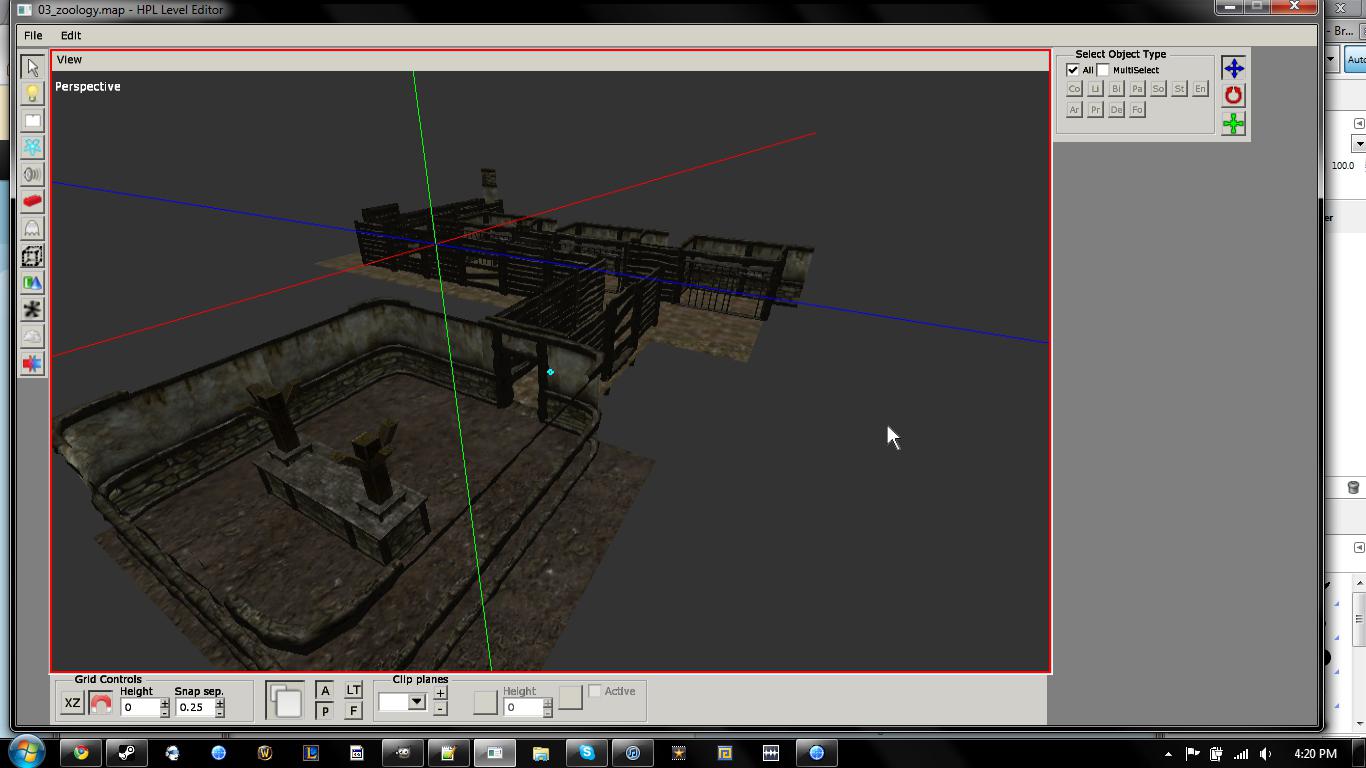Pick the red brick Static Objects tool
Image resolution: width=1366 pixels, height=768 pixels.
pyautogui.click(x=32, y=201)
